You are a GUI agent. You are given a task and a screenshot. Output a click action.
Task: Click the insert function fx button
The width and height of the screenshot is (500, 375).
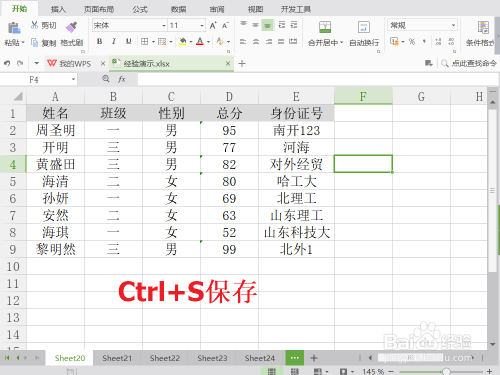tap(122, 79)
